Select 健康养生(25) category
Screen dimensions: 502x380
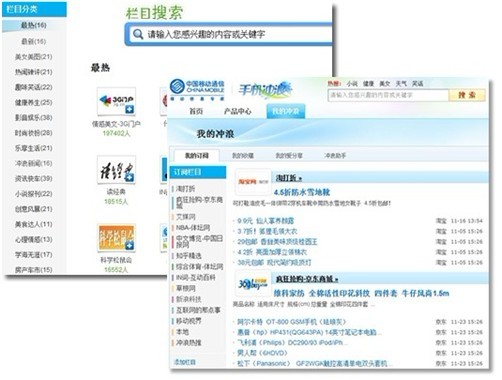click(x=34, y=102)
